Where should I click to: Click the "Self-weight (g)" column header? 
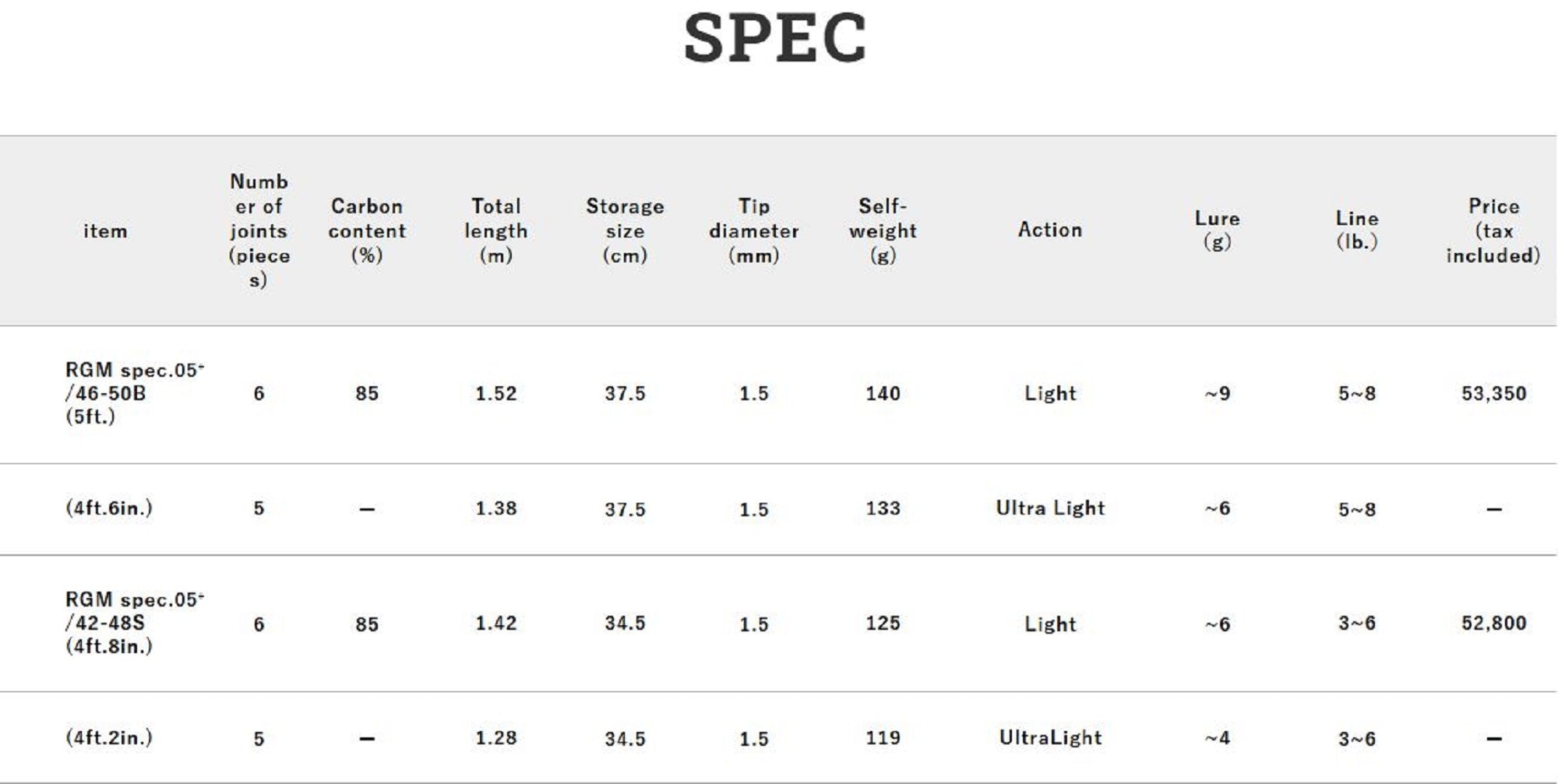(883, 230)
